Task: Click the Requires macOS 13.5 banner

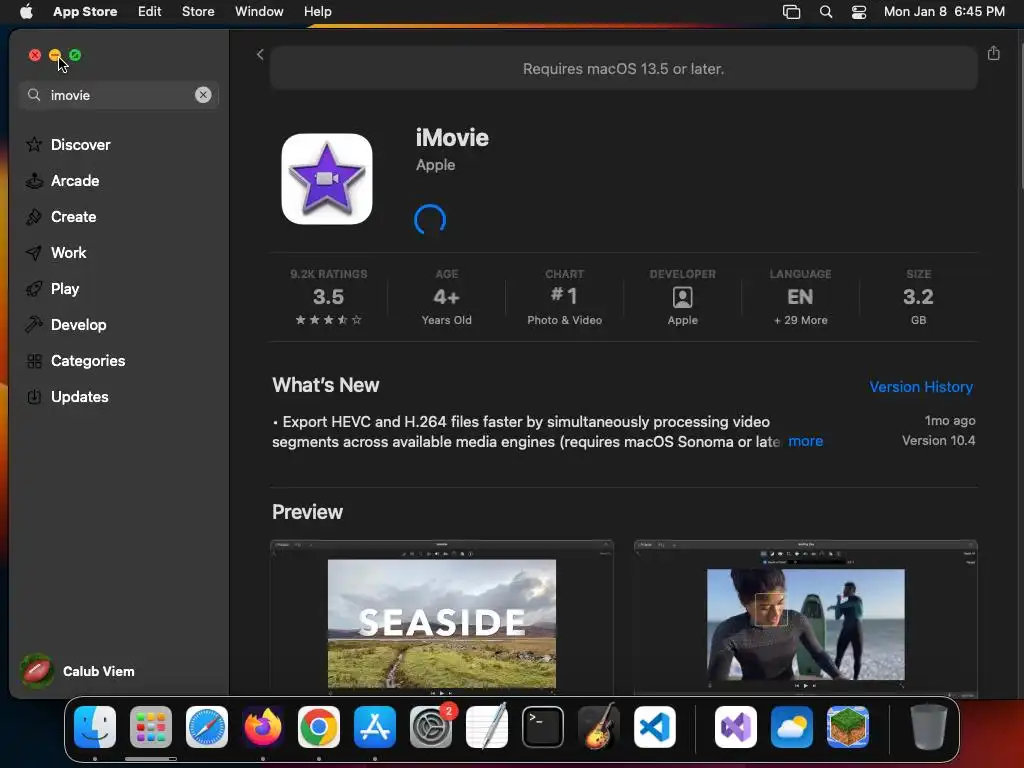Action: (624, 69)
